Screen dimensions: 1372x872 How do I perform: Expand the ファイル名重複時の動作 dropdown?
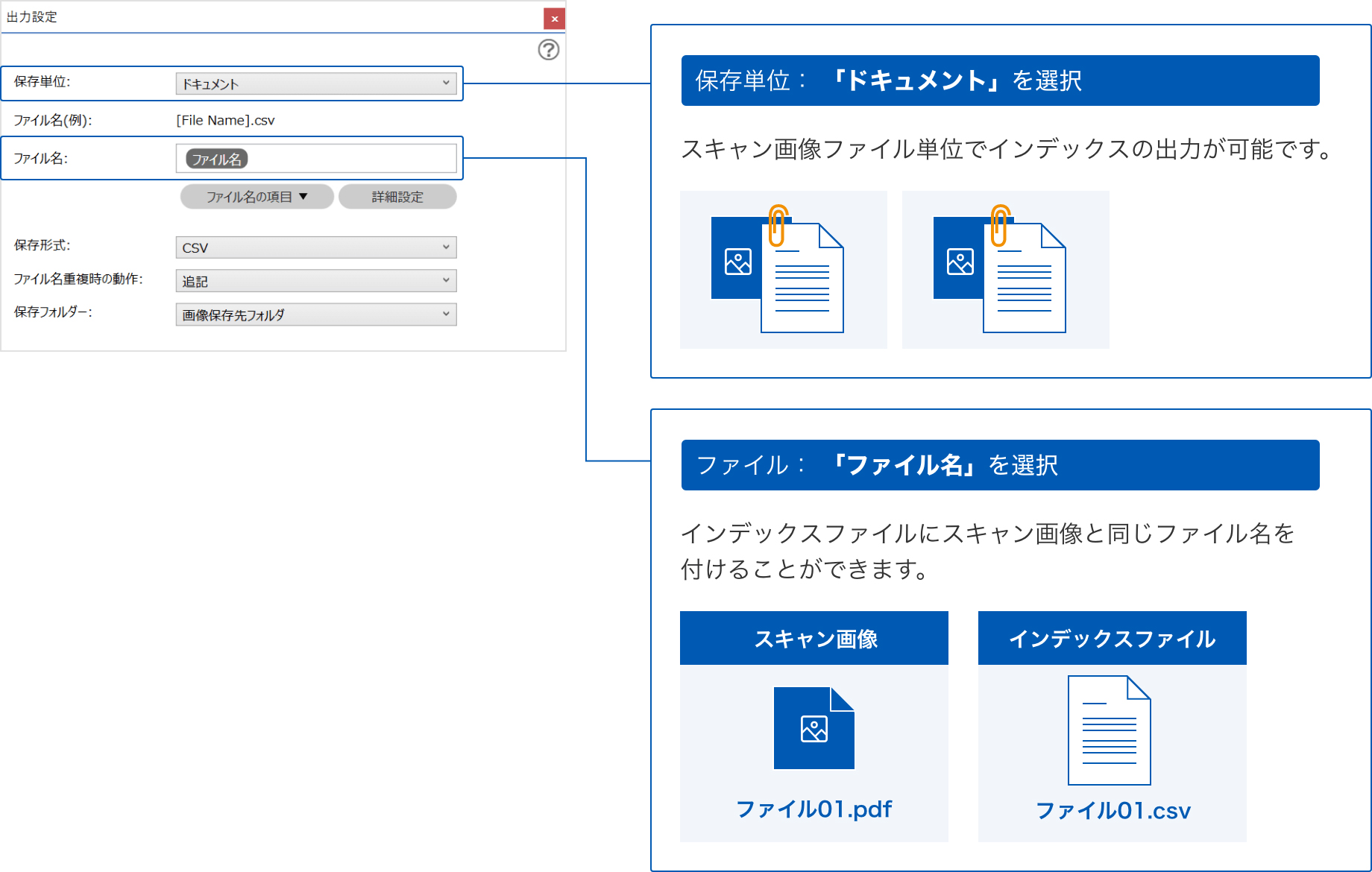coord(315,281)
